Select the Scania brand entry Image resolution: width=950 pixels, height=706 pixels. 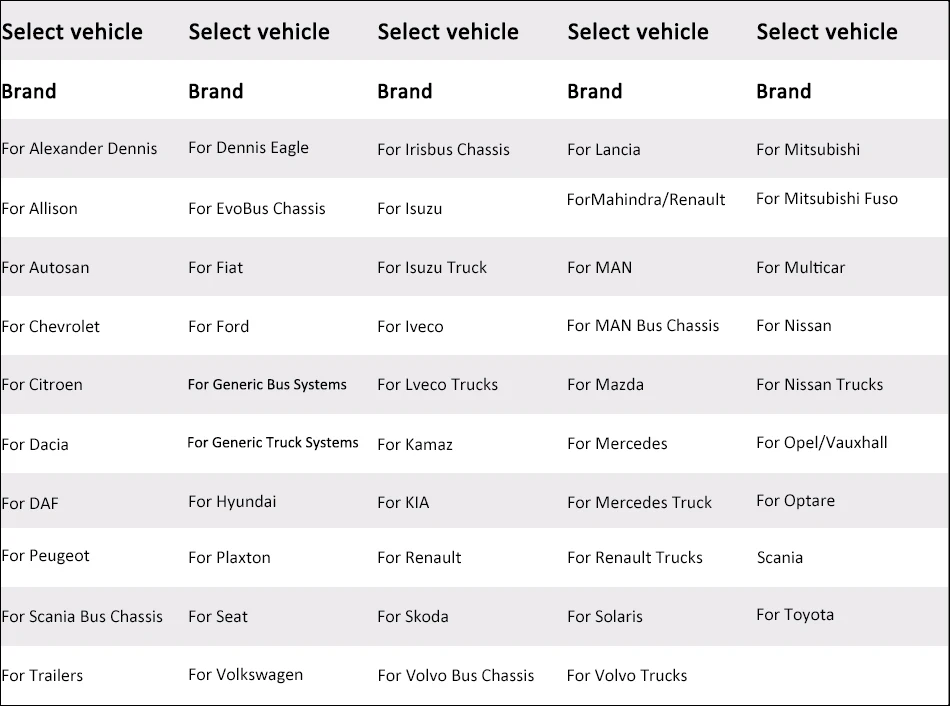[780, 558]
